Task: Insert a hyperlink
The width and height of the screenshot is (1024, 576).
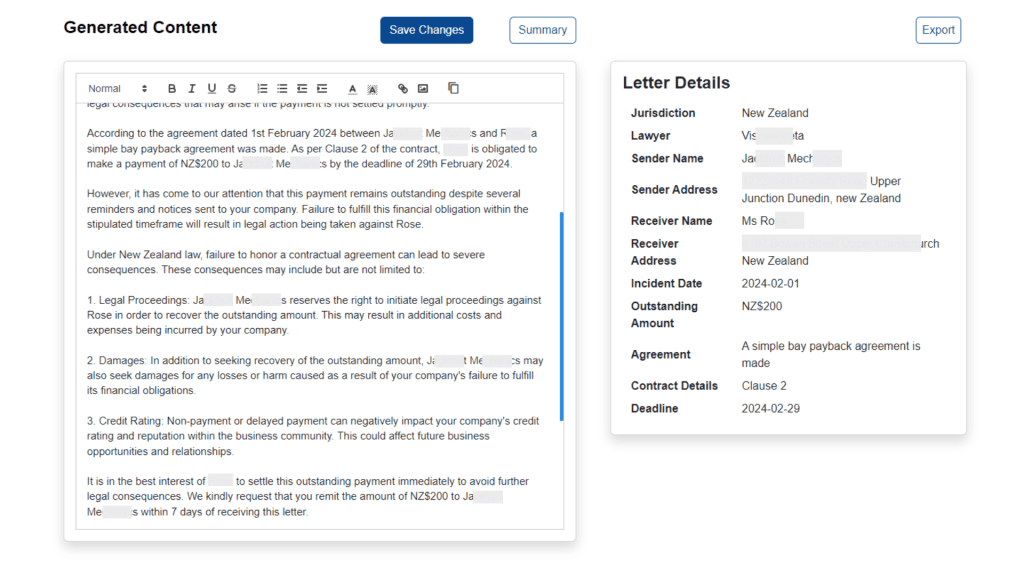Action: click(x=403, y=89)
